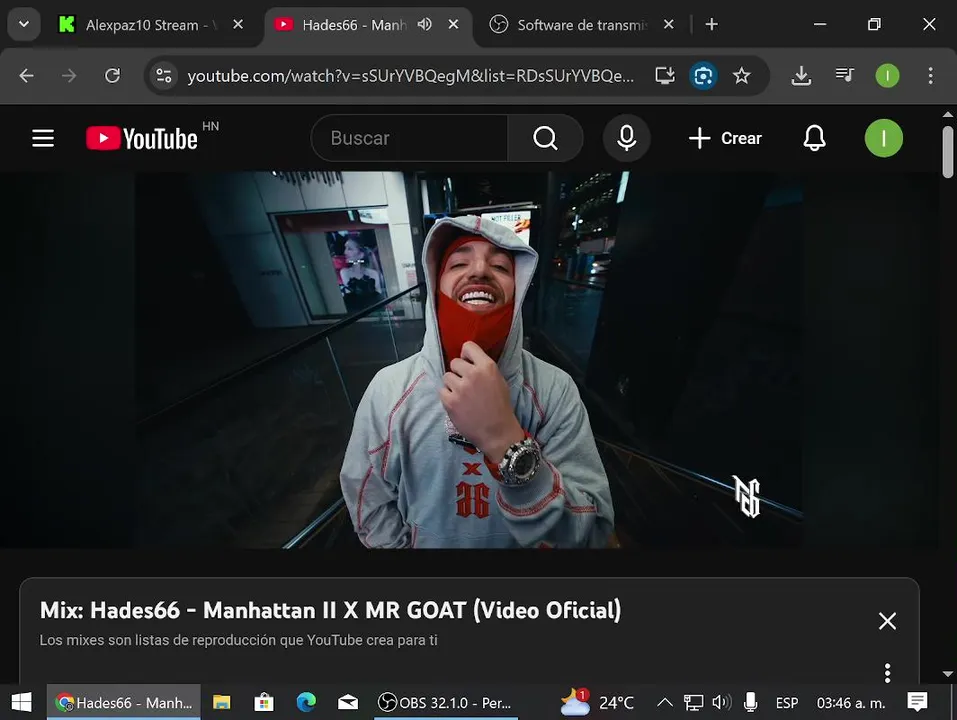Click the page vertical scrollbar thumb
This screenshot has width=957, height=720.
947,151
